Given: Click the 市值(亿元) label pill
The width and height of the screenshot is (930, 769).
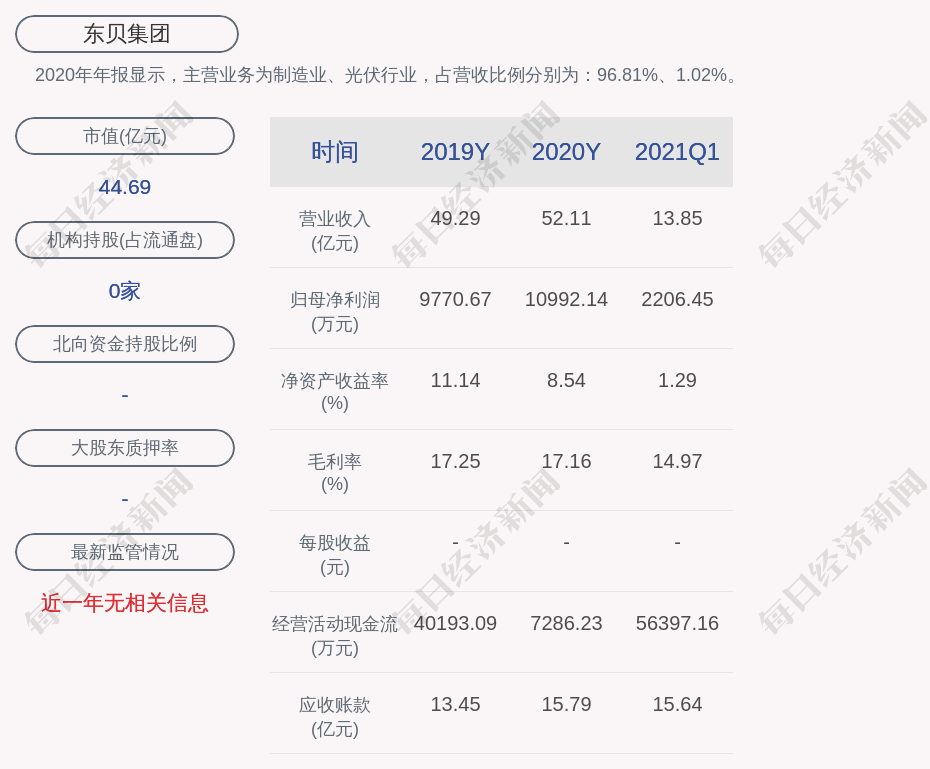Looking at the screenshot, I should (x=125, y=136).
